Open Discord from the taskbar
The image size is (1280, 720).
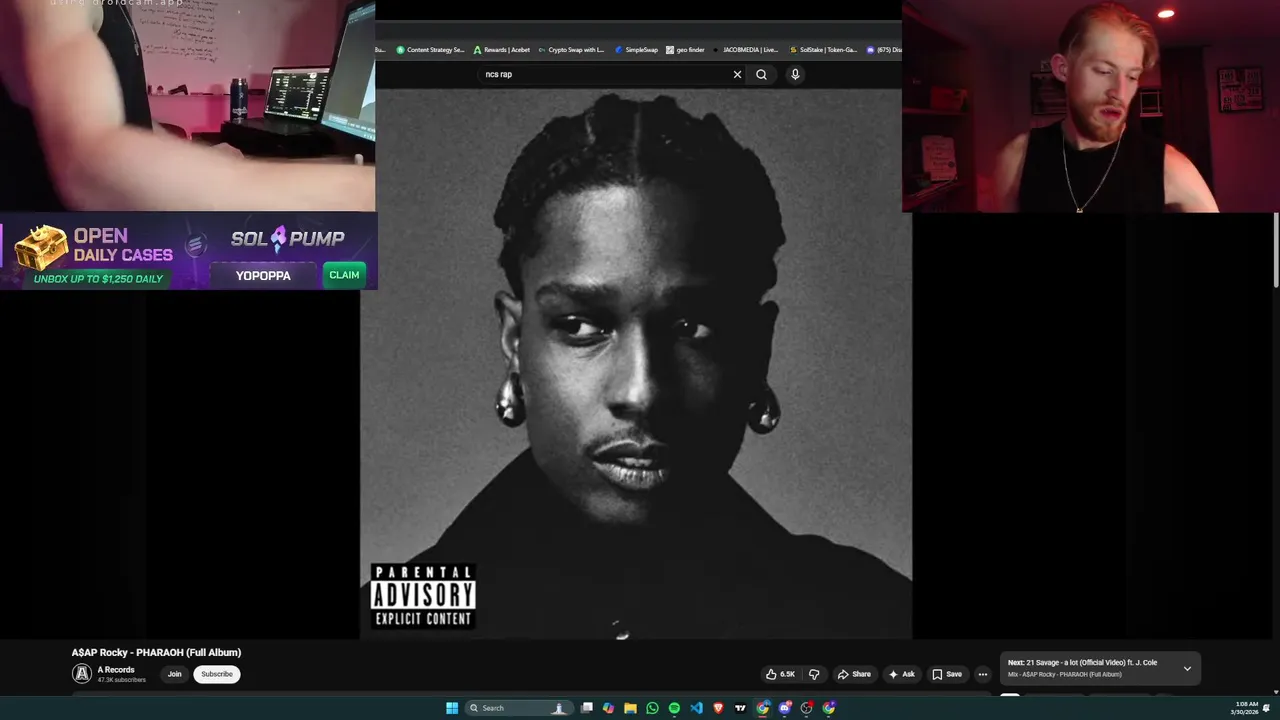(x=784, y=708)
